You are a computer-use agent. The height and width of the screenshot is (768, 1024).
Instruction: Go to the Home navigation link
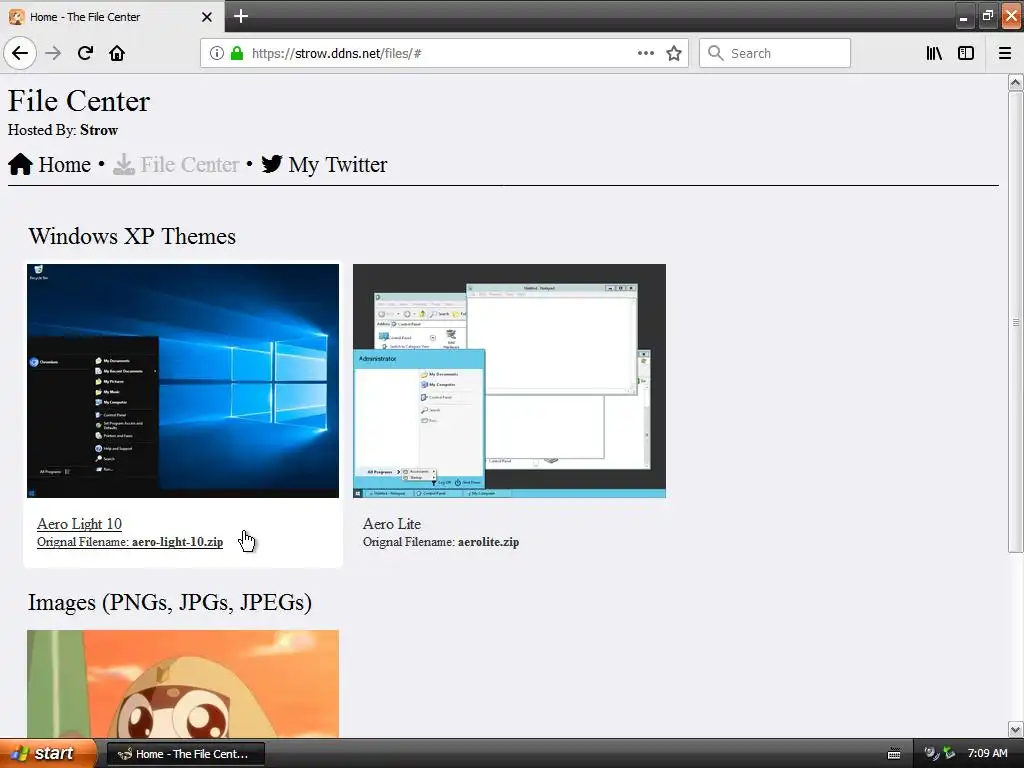pos(65,165)
